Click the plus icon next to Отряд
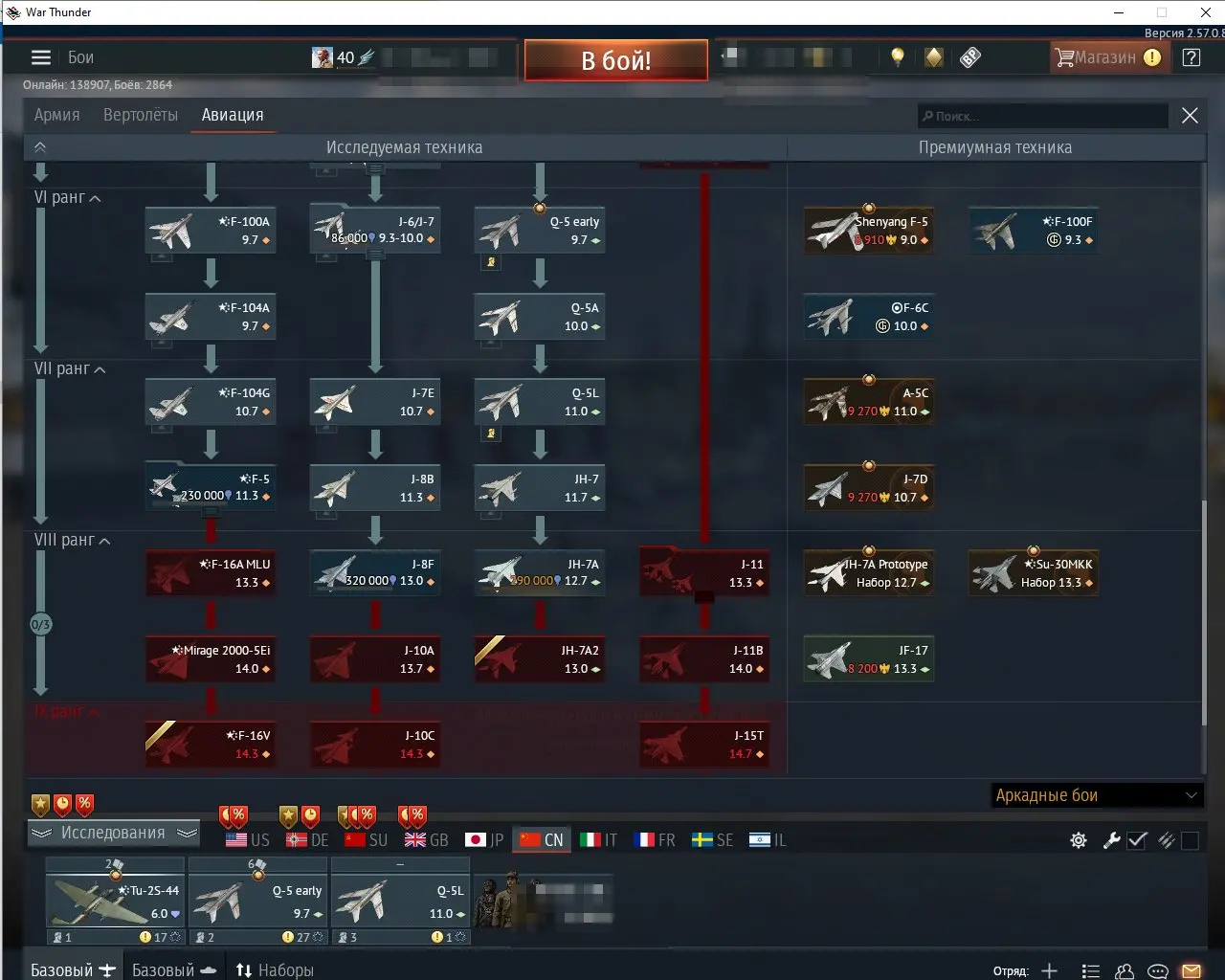 pos(1050,970)
